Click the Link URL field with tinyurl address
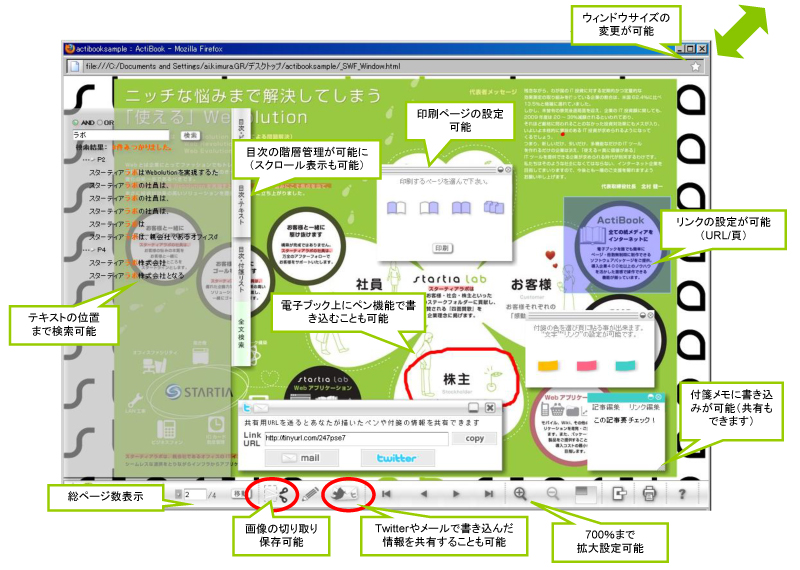Screen dimensions: 800x570 pyautogui.click(x=356, y=438)
